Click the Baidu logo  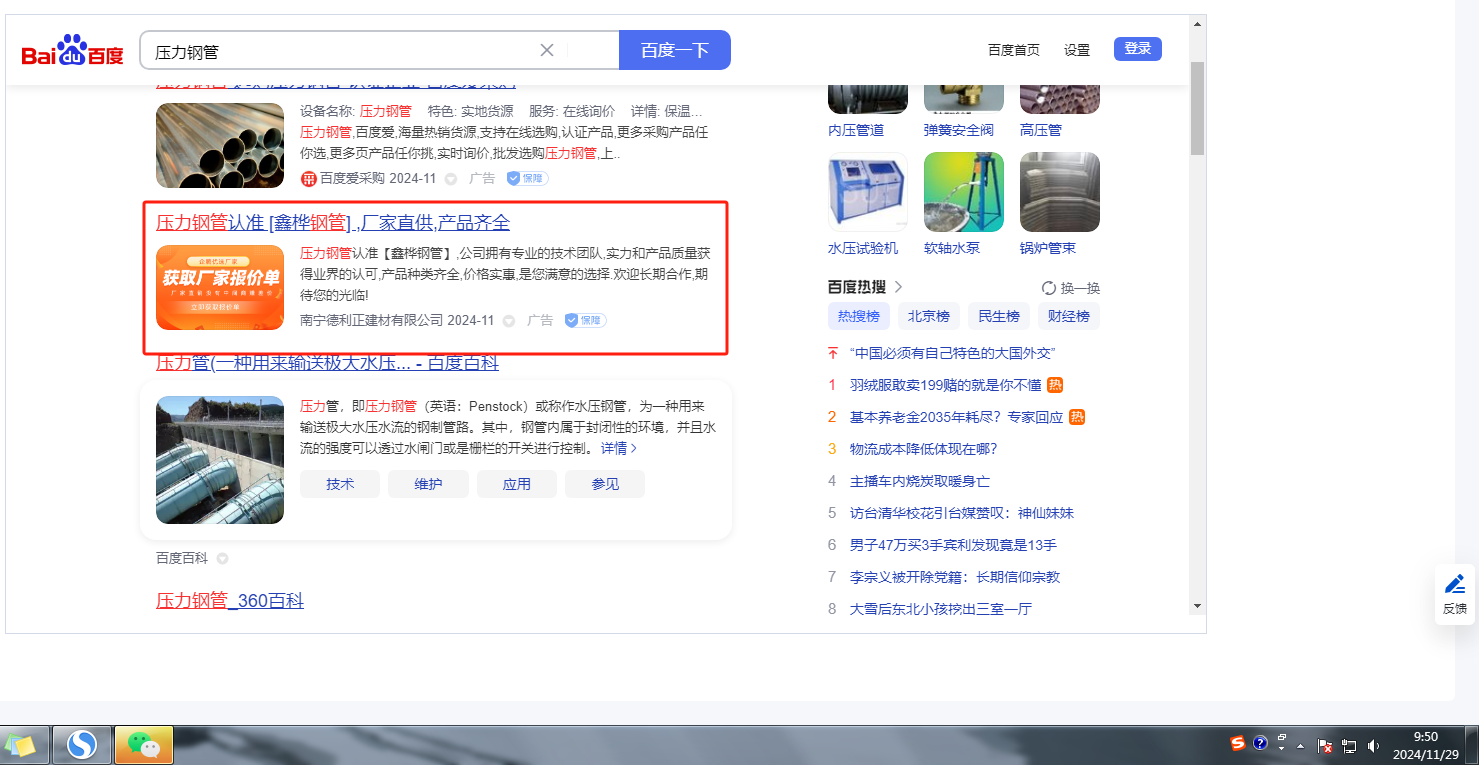[x=73, y=50]
